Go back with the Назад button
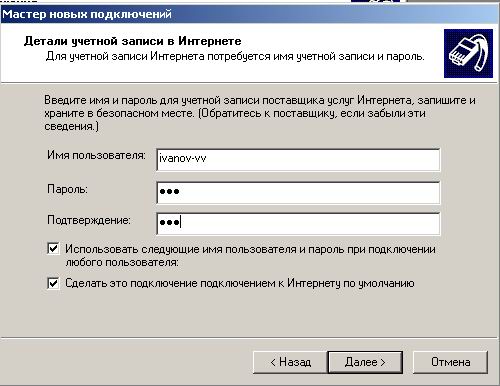The width and height of the screenshot is (500, 386). (x=290, y=362)
